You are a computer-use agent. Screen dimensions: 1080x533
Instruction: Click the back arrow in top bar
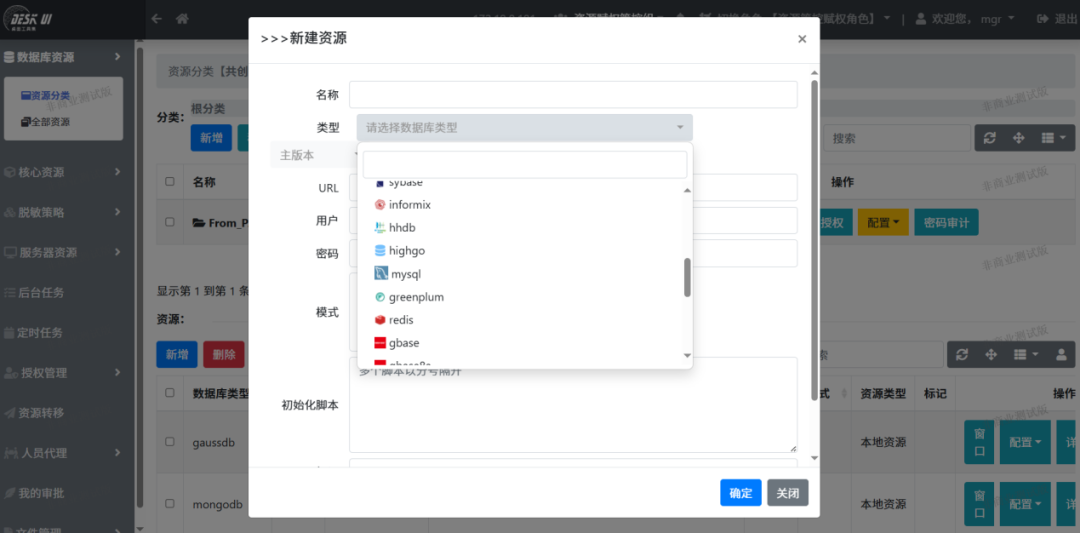click(157, 19)
